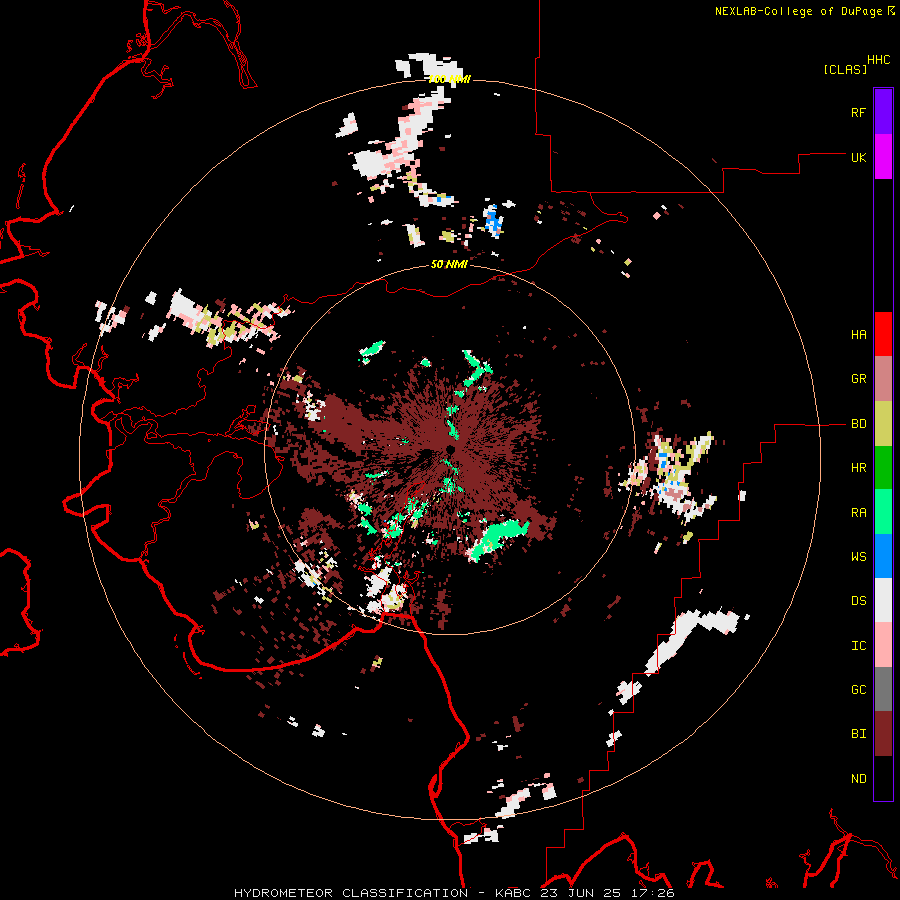Click the dark green HR legend swatch

pyautogui.click(x=883, y=468)
